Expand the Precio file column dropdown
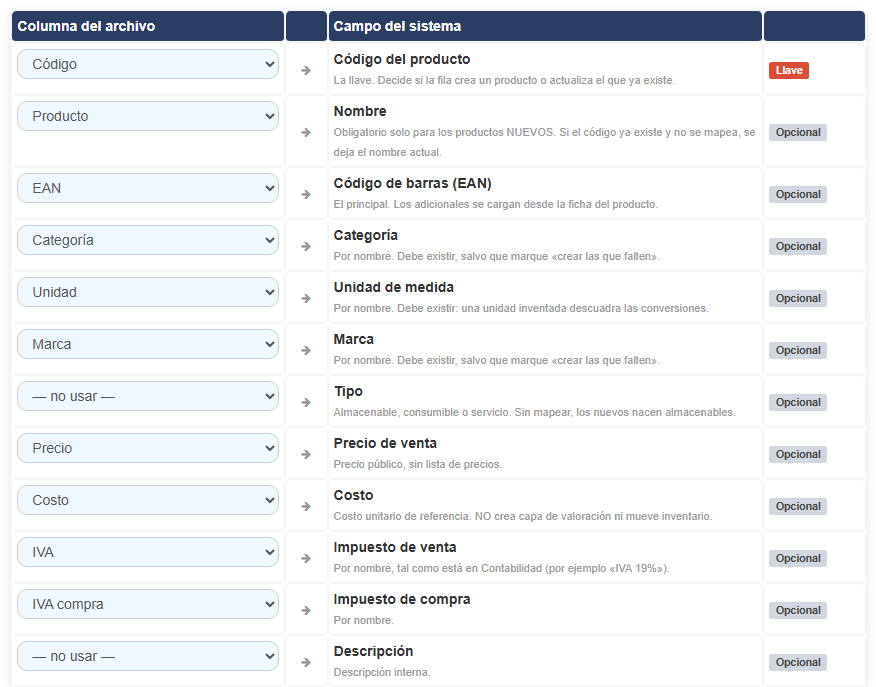 [x=148, y=448]
